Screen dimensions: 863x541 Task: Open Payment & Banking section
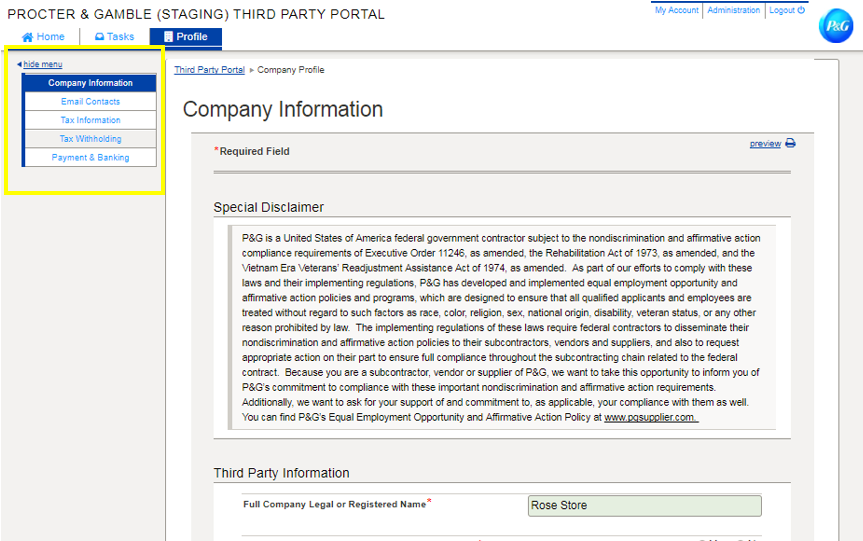point(90,157)
